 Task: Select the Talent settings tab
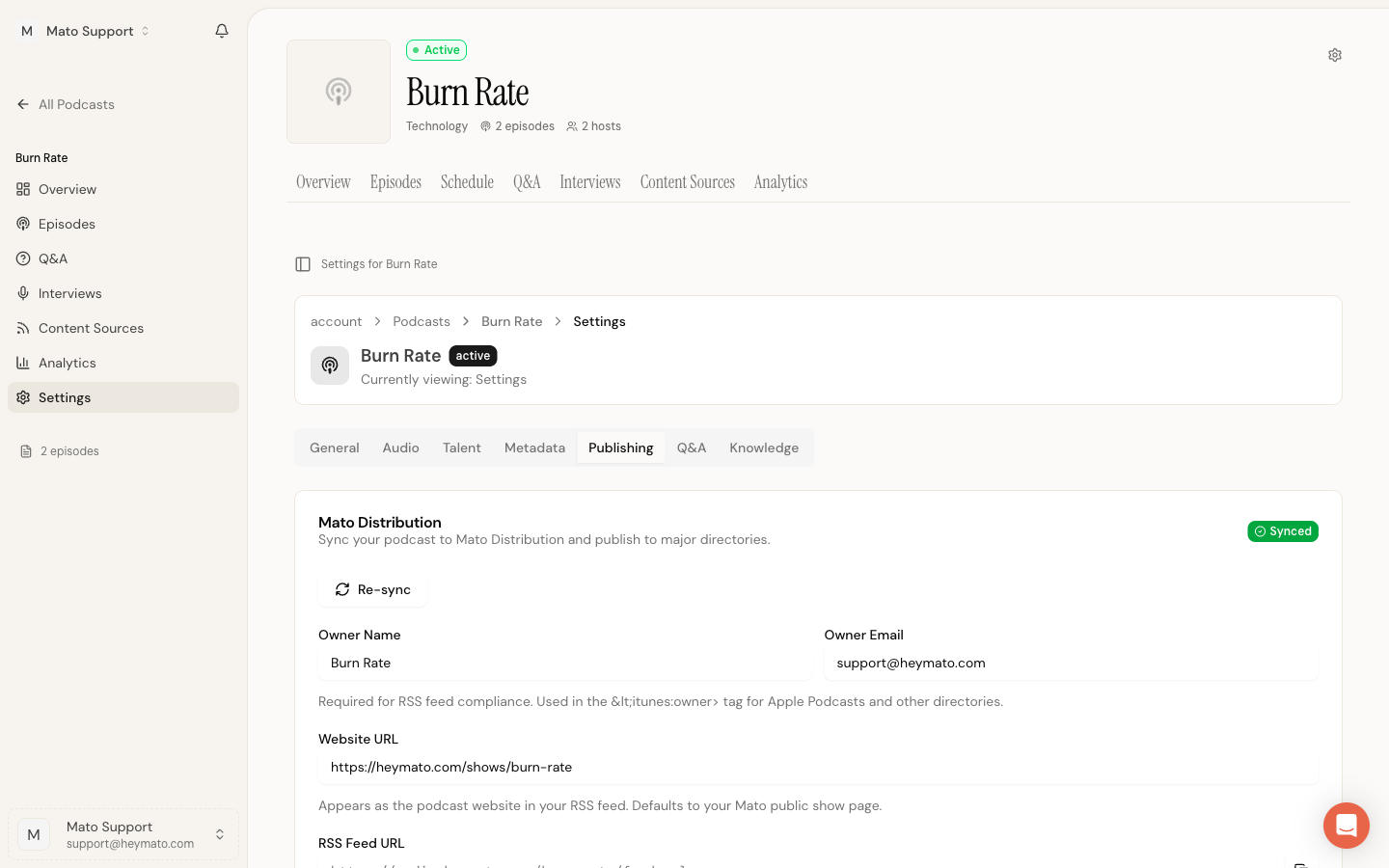[x=462, y=448]
